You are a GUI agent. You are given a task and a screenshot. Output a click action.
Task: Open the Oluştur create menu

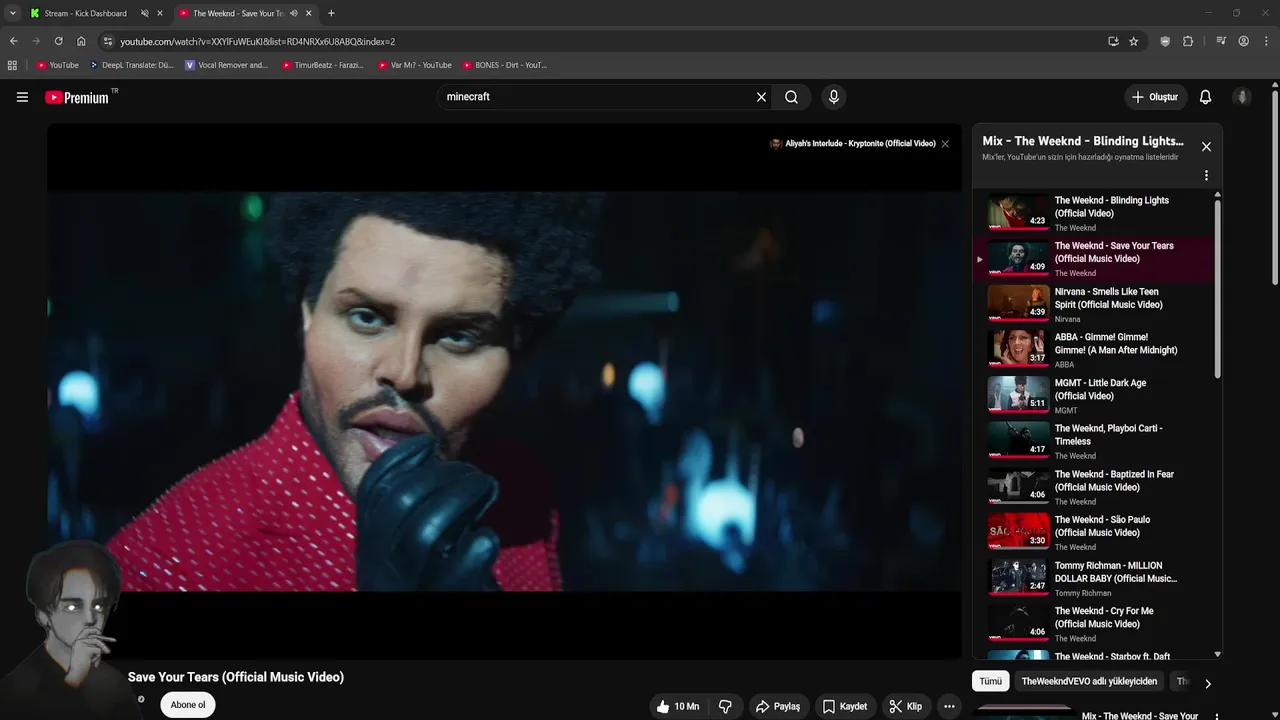pyautogui.click(x=1154, y=97)
